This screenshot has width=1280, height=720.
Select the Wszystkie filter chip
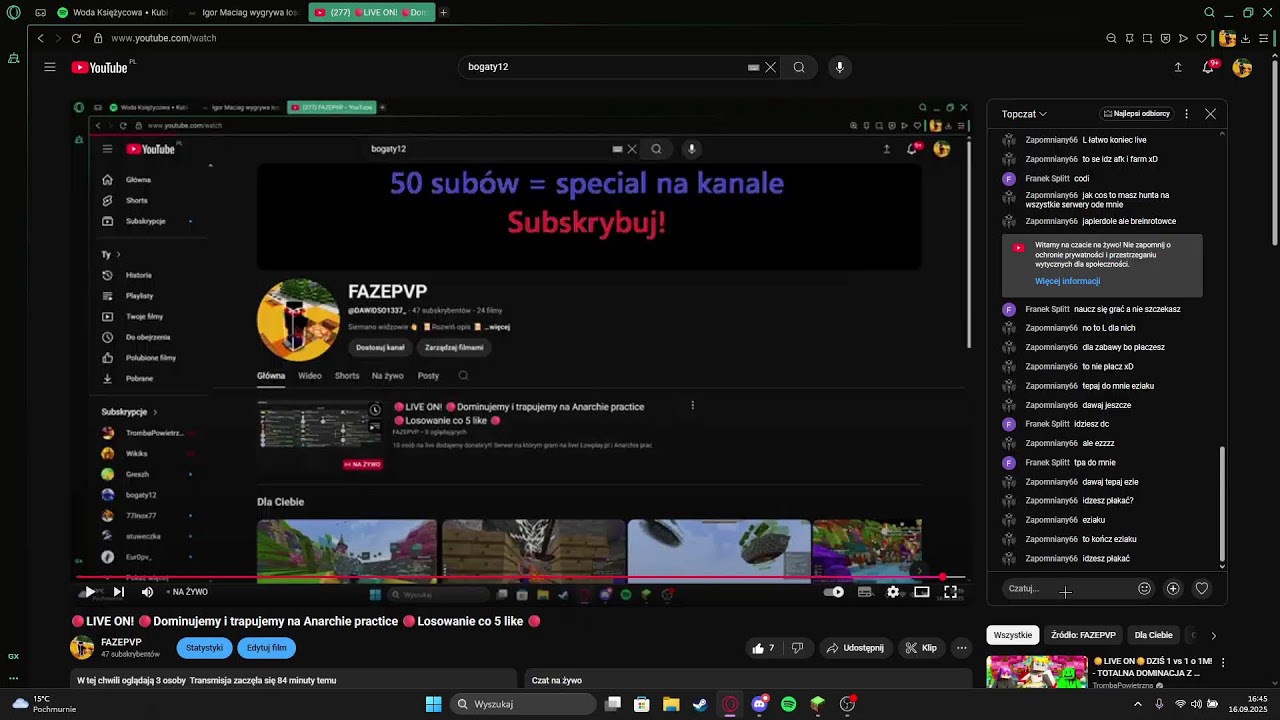(x=1012, y=635)
